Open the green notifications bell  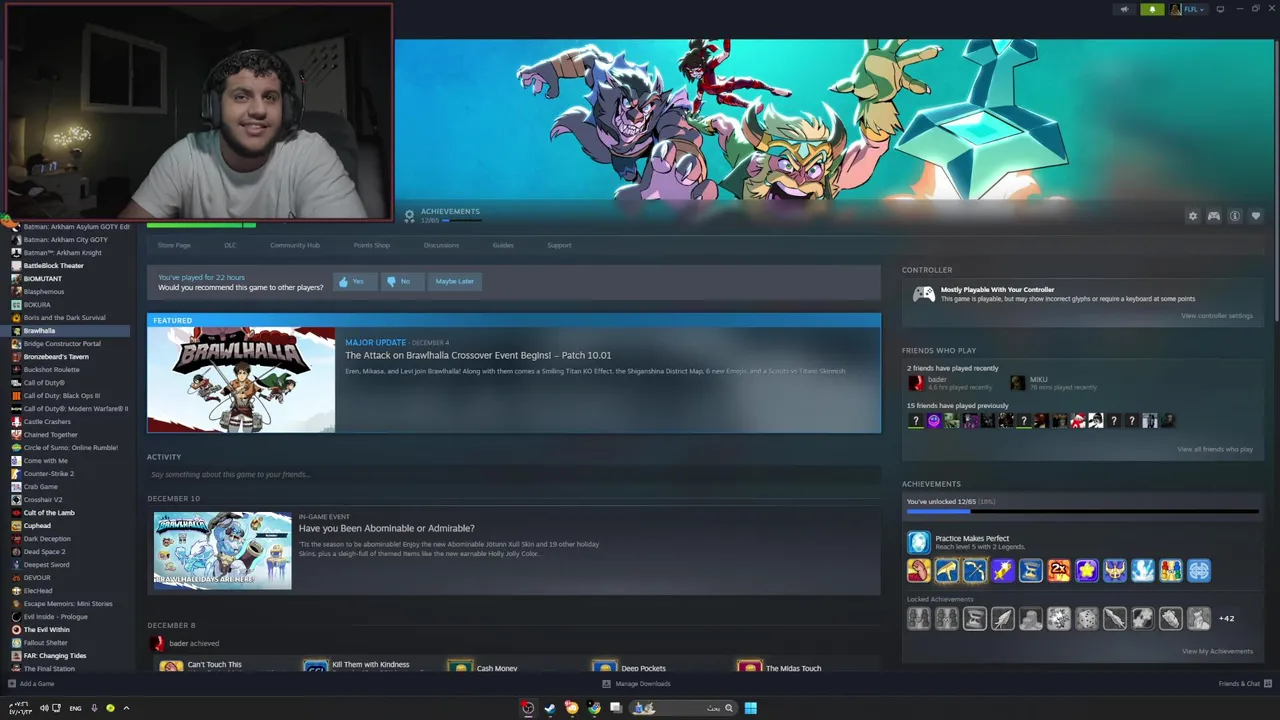1152,9
